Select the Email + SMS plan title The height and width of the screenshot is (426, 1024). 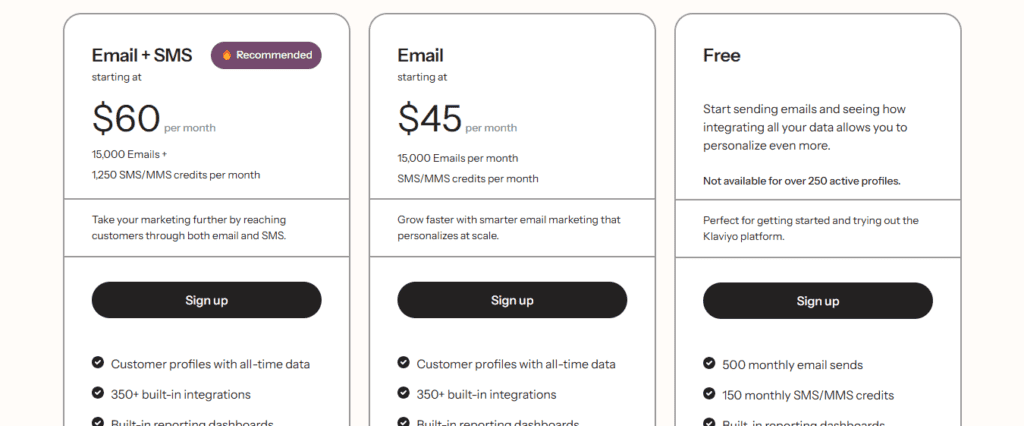click(142, 56)
